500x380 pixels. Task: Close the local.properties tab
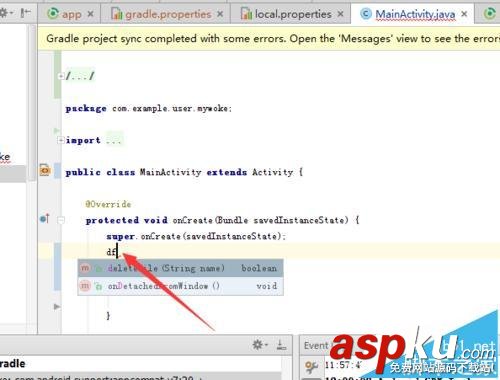[x=340, y=14]
